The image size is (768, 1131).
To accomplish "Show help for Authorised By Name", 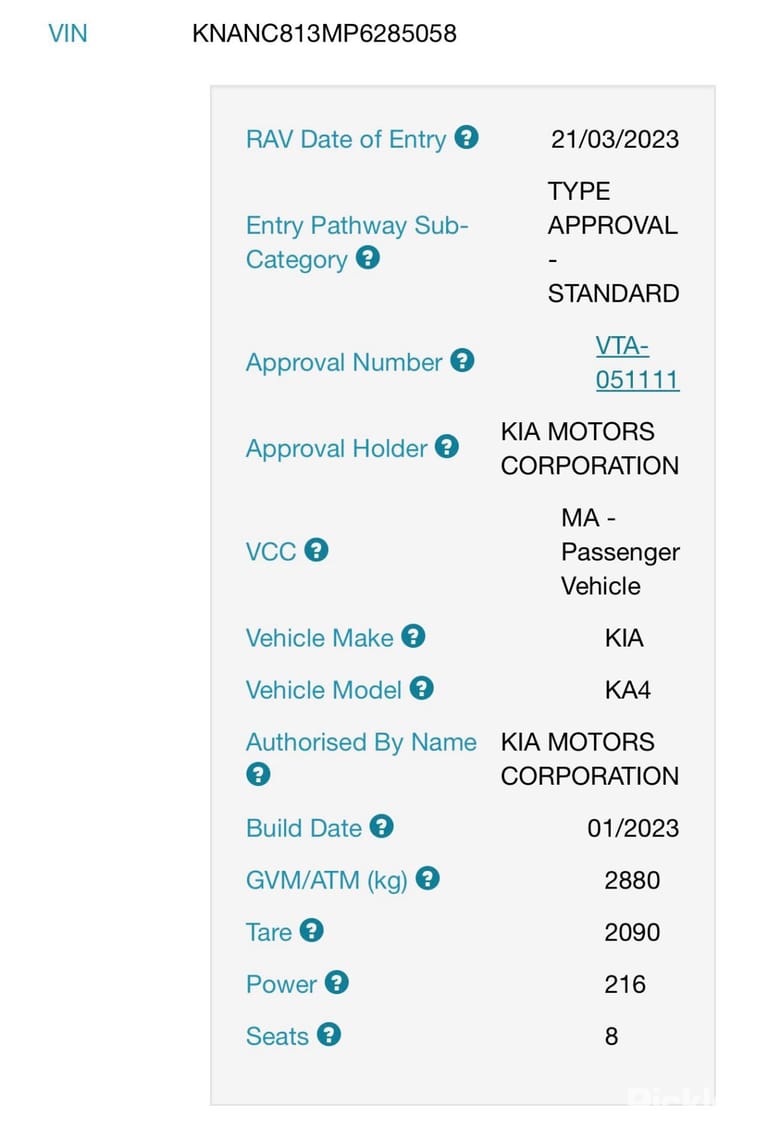I will pyautogui.click(x=258, y=774).
